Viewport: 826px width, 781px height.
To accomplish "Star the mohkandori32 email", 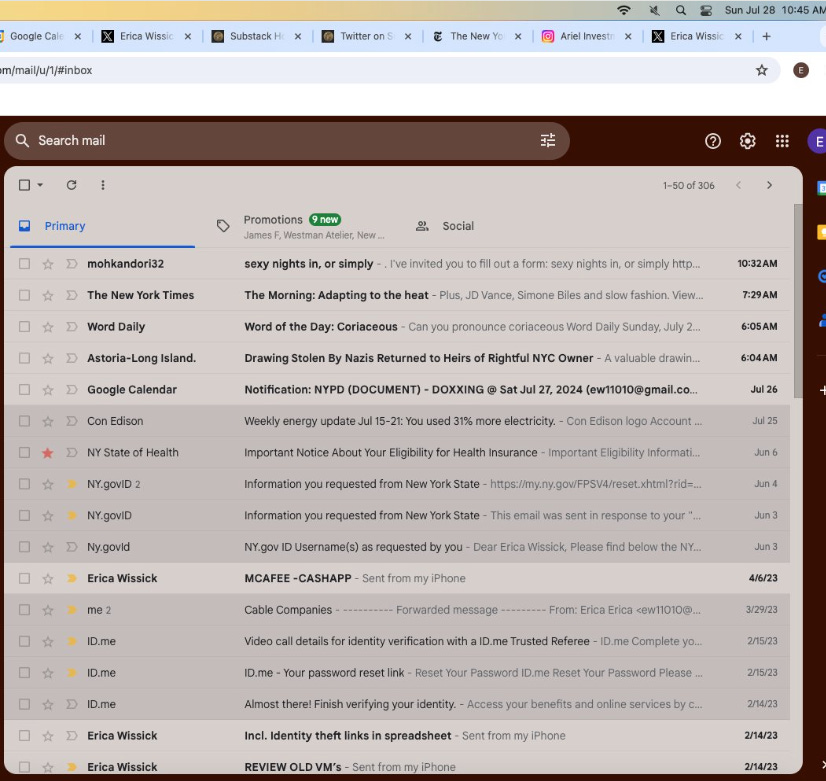I will pyautogui.click(x=48, y=264).
